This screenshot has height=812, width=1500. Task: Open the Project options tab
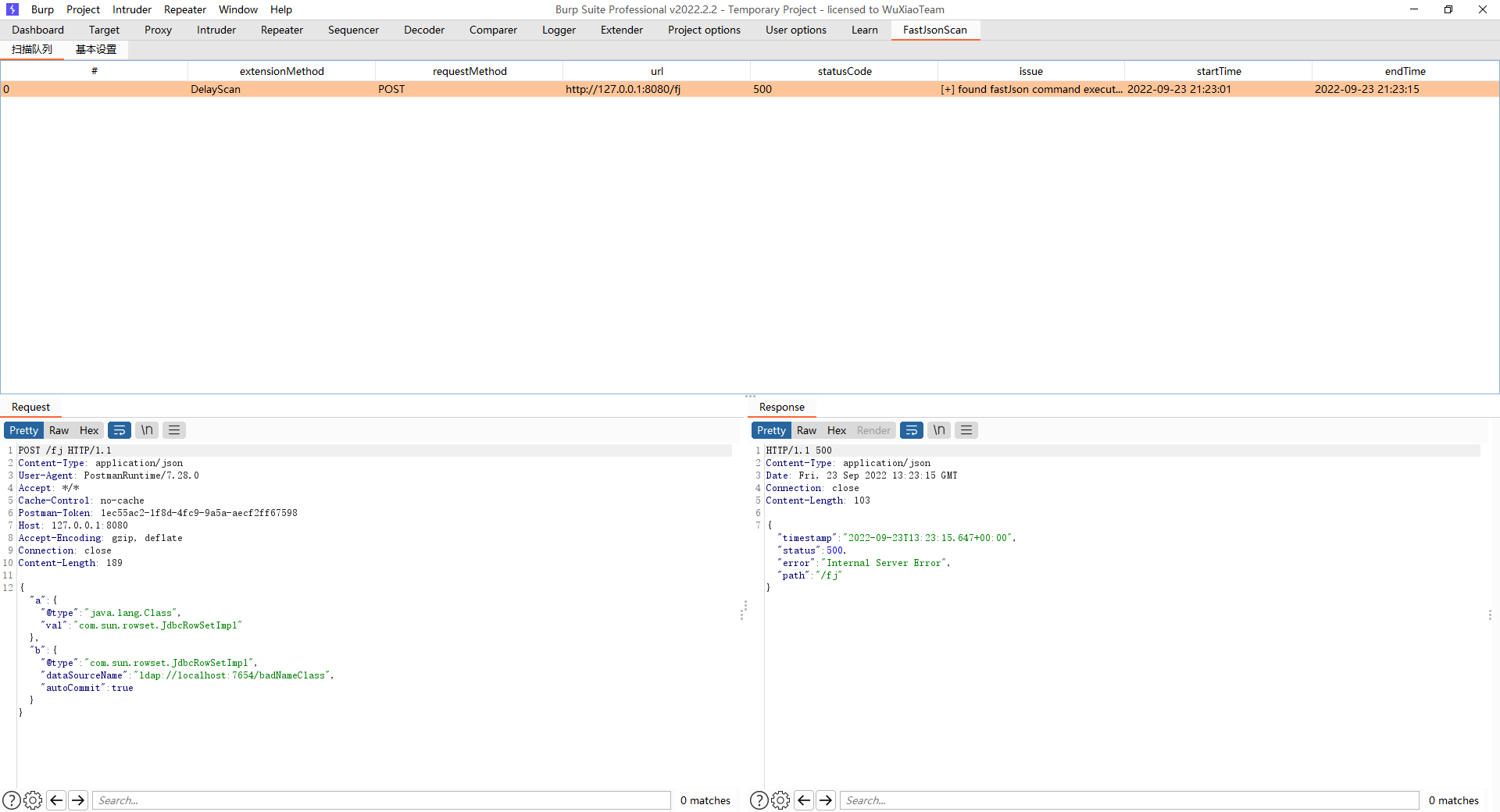point(704,30)
